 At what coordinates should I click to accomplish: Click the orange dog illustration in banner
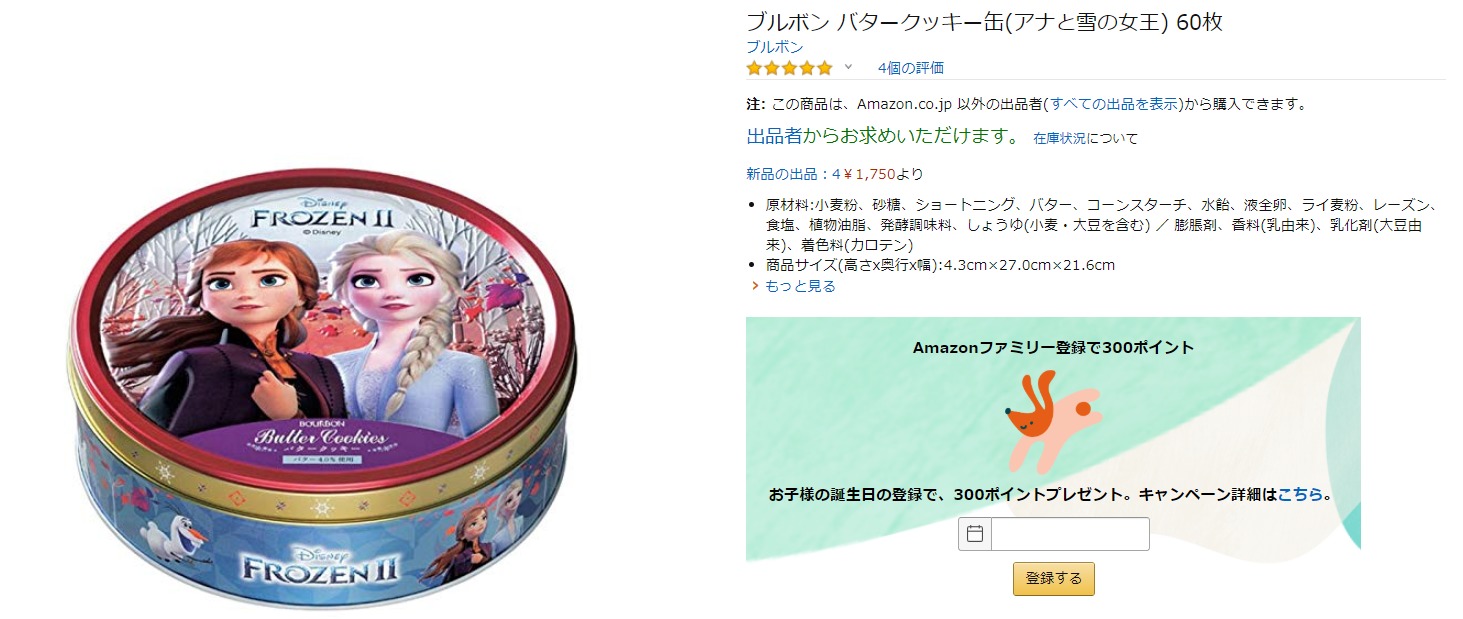click(x=1052, y=422)
